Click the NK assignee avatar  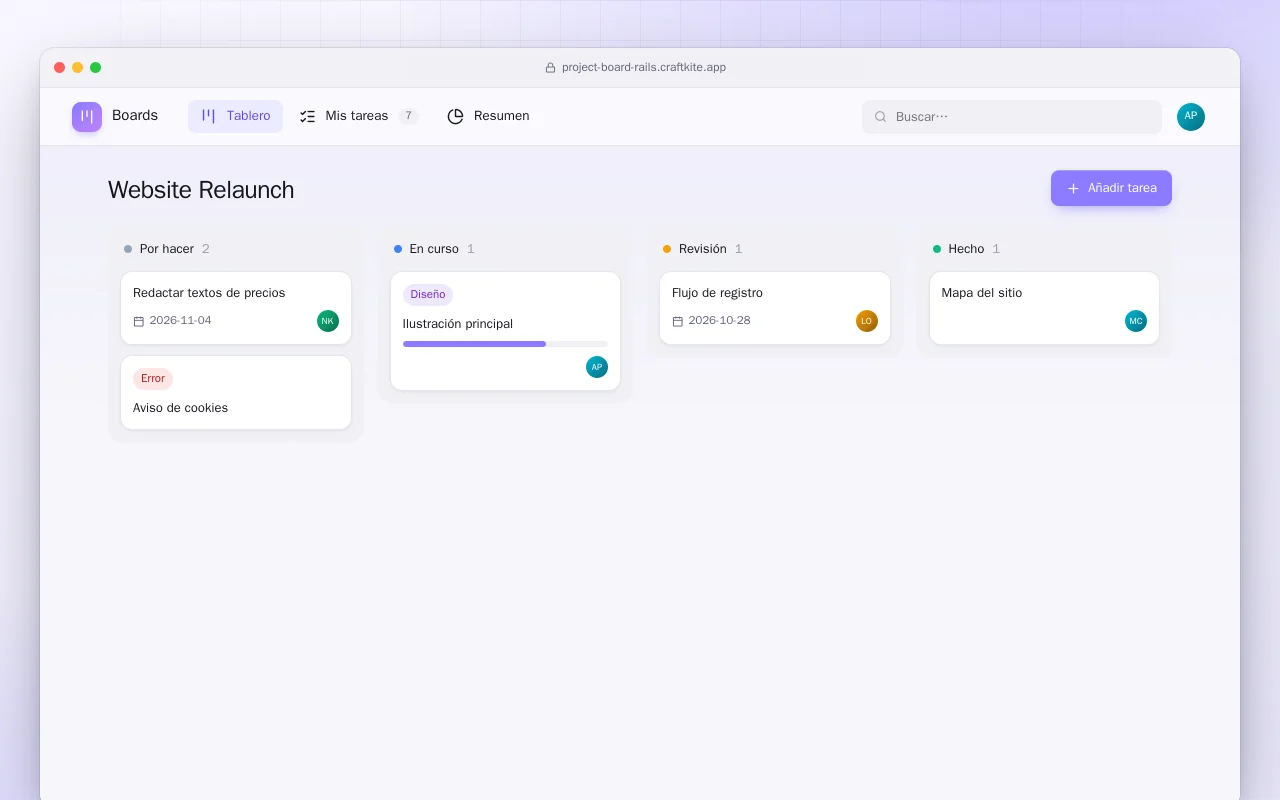[328, 321]
